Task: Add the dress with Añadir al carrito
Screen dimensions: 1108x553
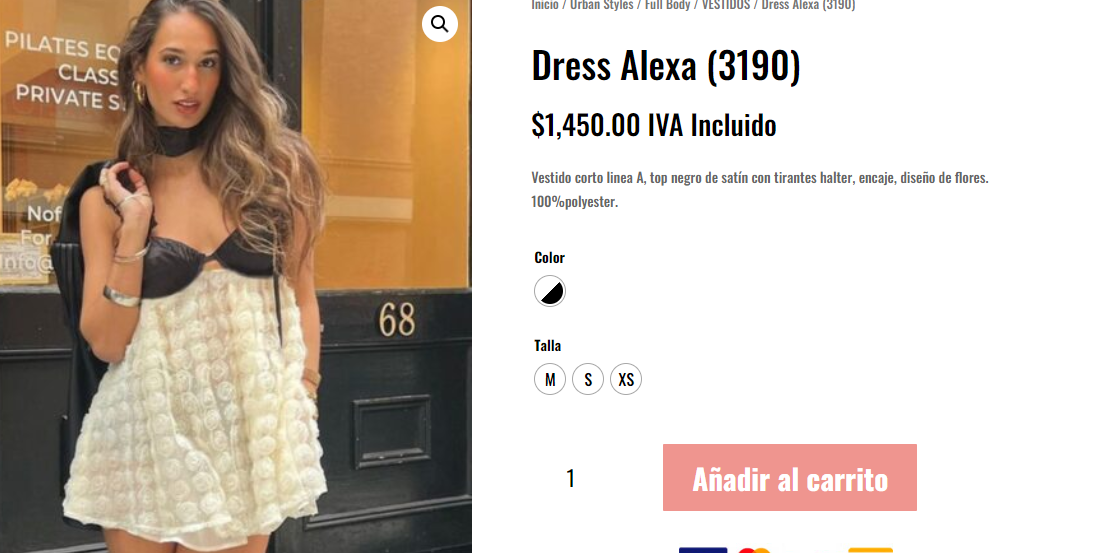Action: click(789, 477)
